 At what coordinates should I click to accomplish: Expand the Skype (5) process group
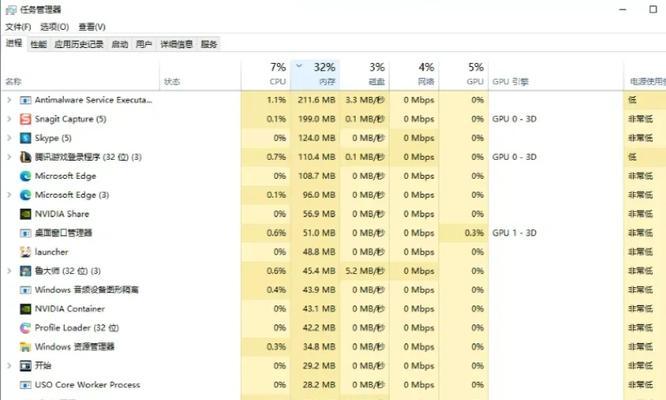point(9,138)
